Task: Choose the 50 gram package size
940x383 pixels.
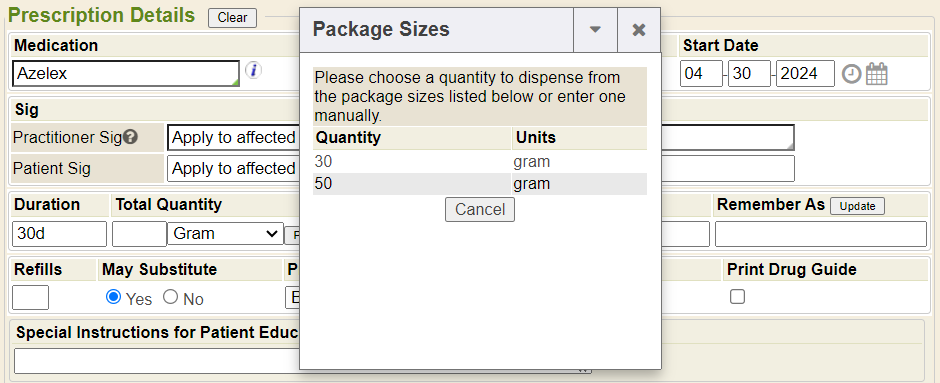Action: 480,184
